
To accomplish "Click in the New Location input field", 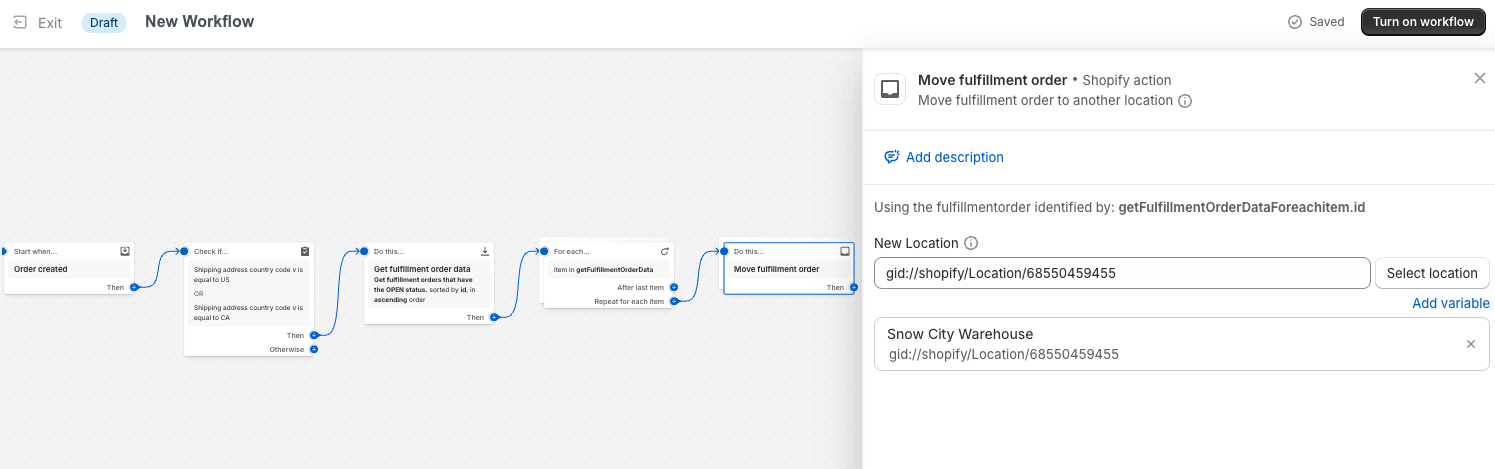I will pos(1122,273).
